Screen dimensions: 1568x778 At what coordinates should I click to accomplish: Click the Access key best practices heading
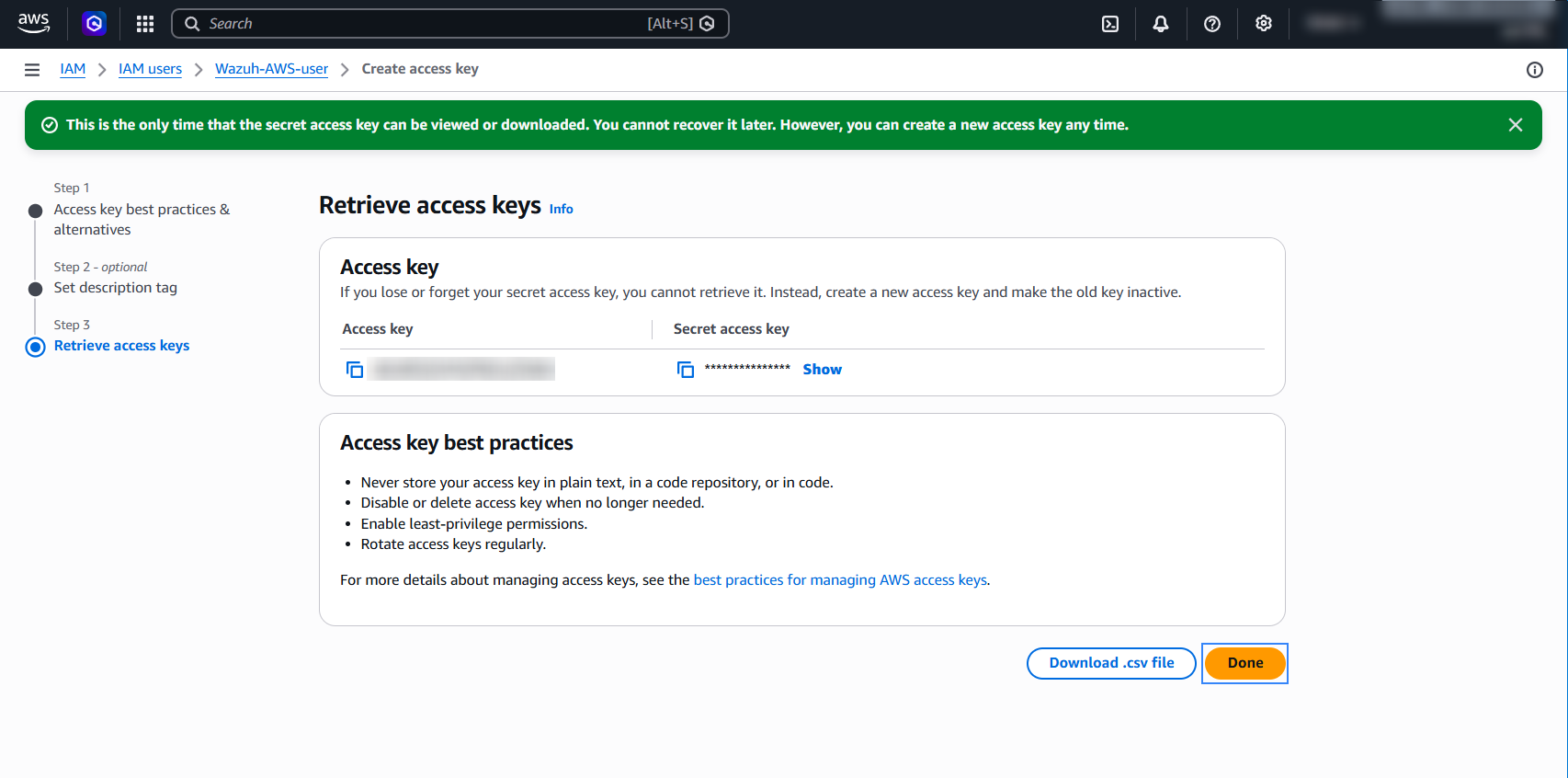pos(457,443)
